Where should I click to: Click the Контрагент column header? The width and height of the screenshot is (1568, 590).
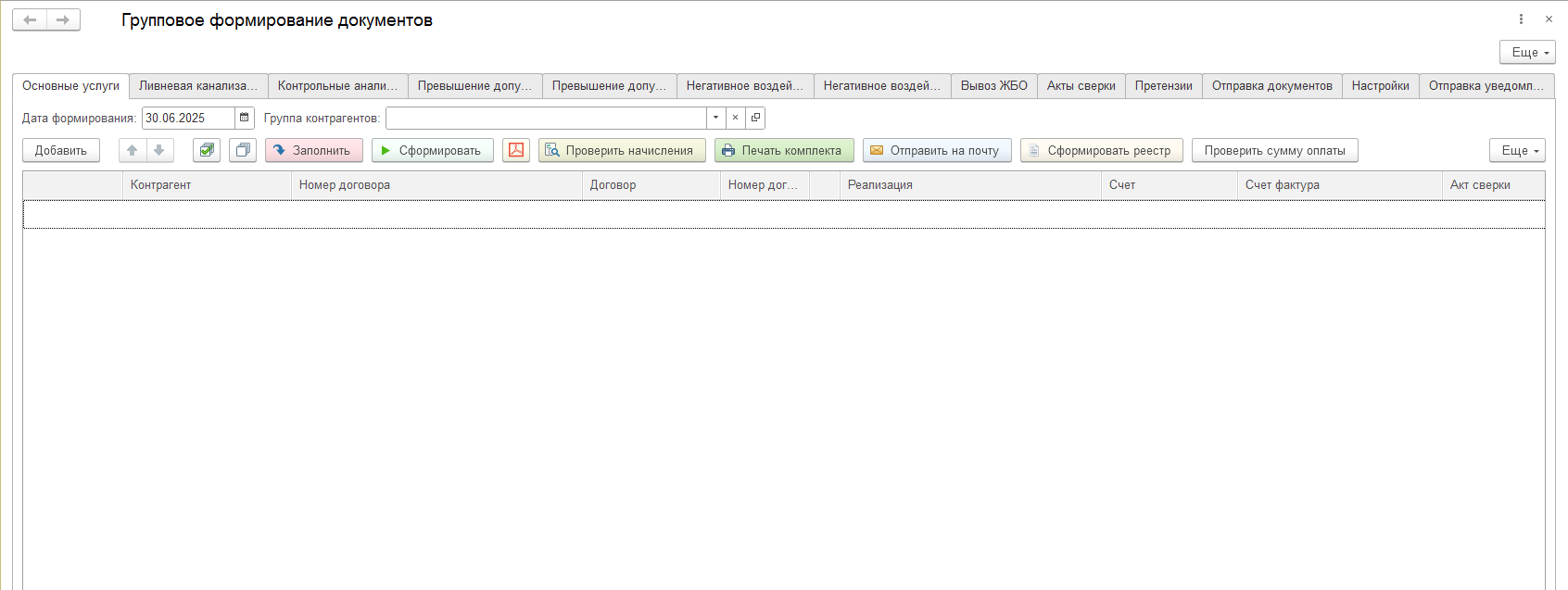point(207,185)
